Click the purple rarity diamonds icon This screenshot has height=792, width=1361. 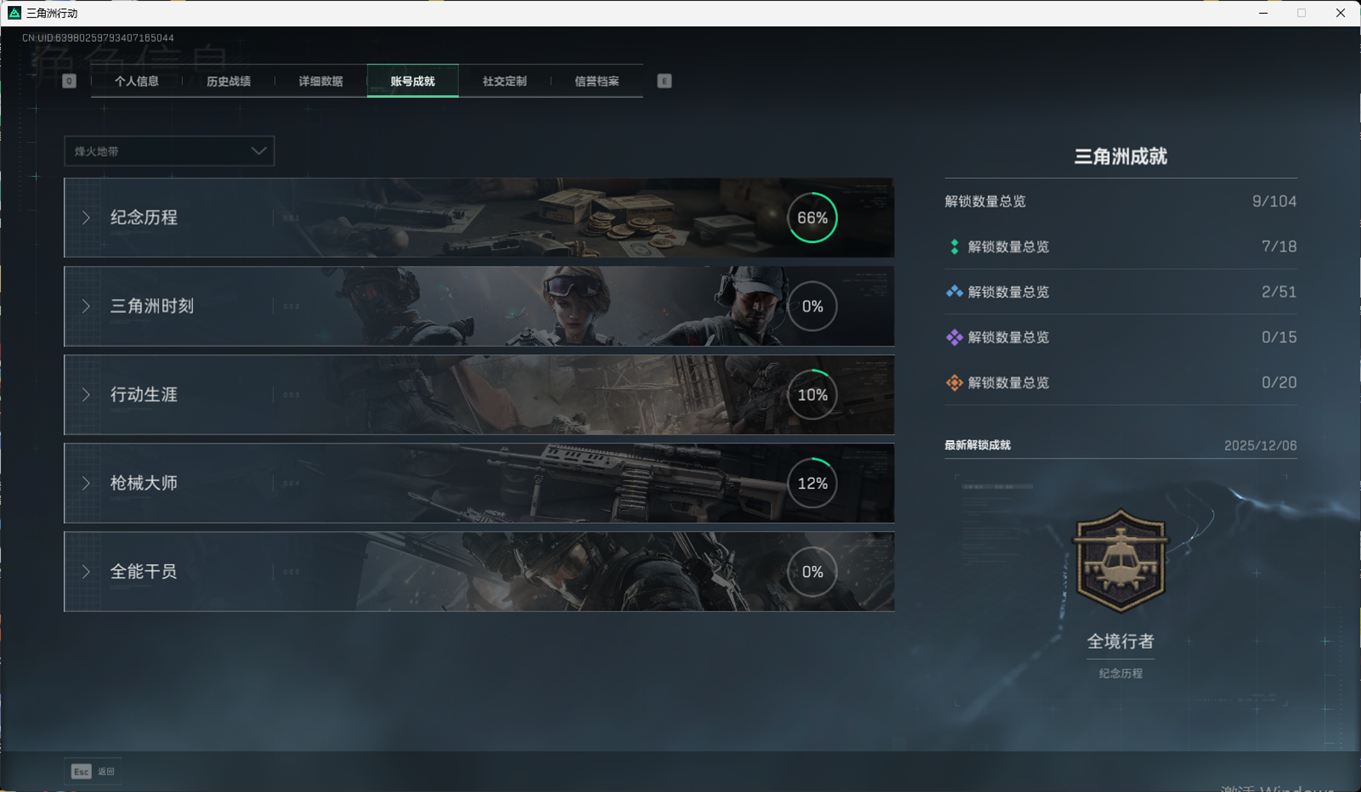pos(954,338)
